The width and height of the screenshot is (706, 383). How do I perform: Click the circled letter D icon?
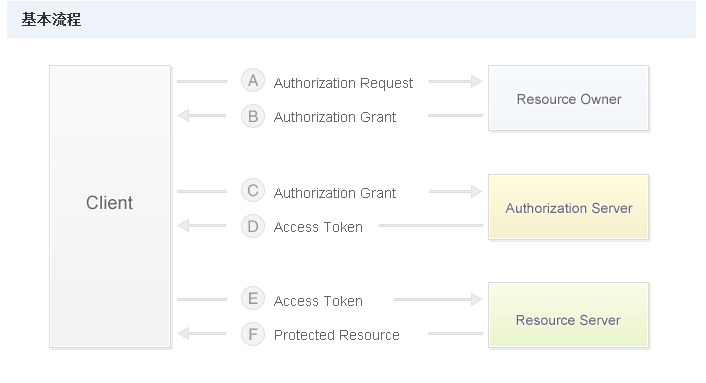click(x=253, y=226)
